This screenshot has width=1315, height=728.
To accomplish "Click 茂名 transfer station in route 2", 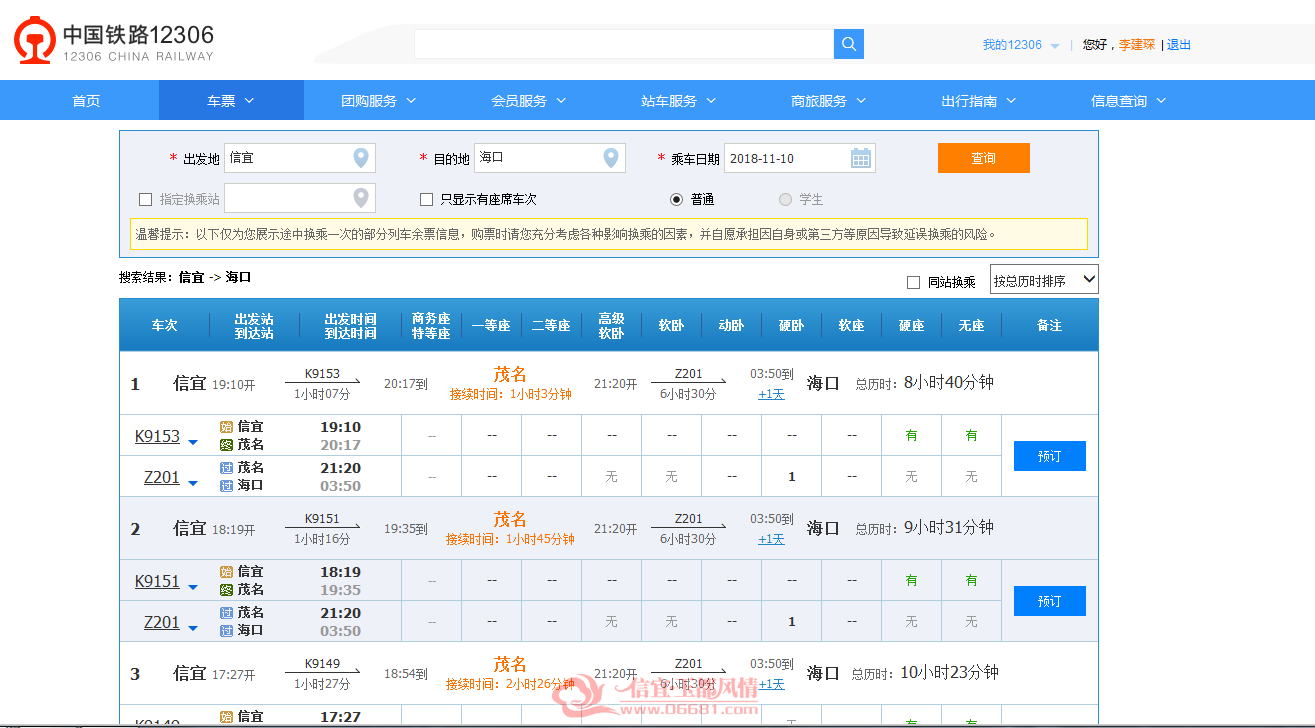I will click(510, 519).
